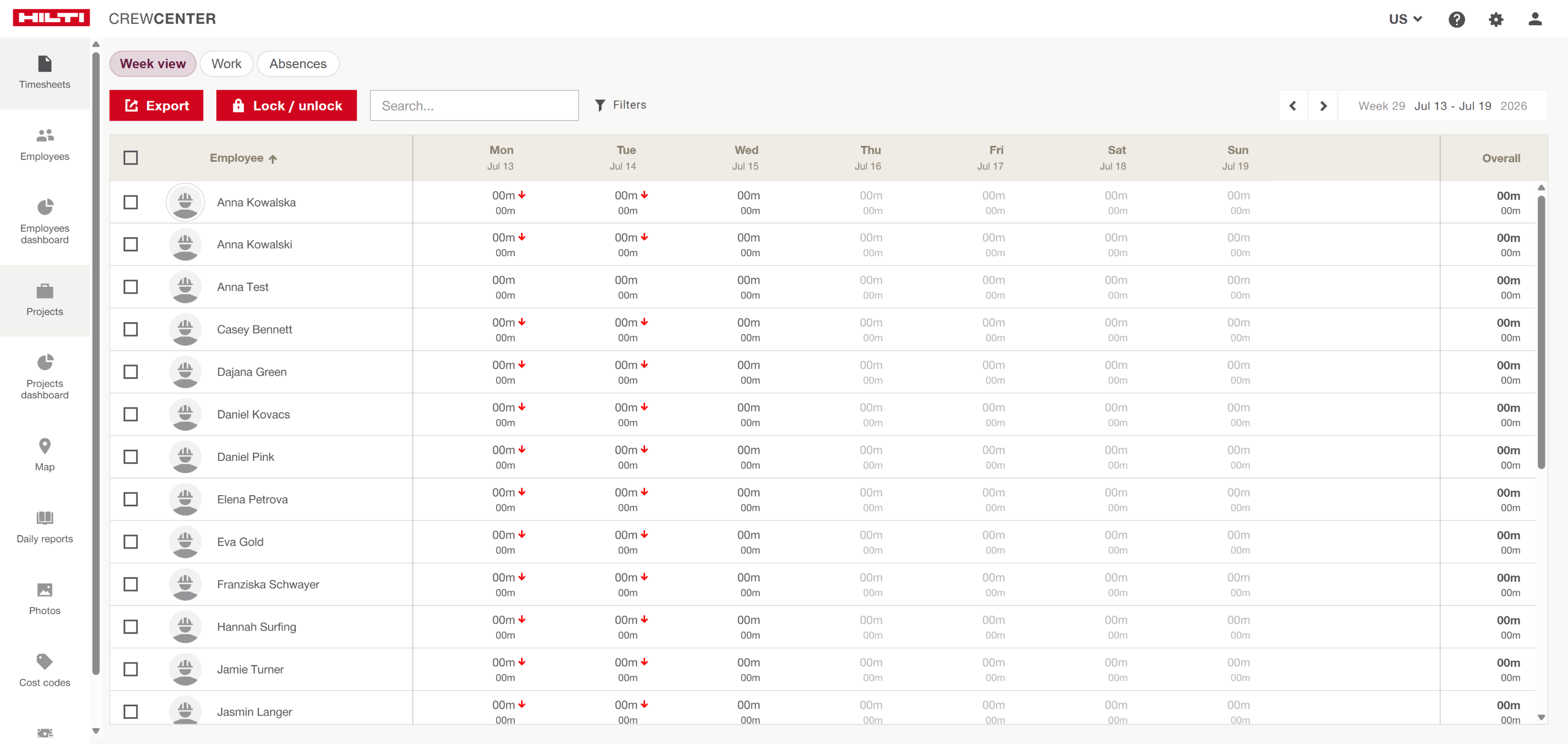Click Jamie Turner's avatar icon
1568x744 pixels.
pyautogui.click(x=185, y=669)
